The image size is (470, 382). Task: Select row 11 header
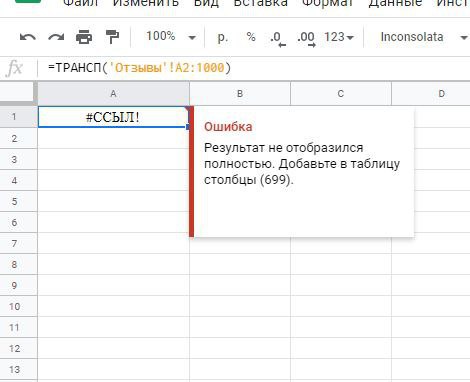[x=18, y=327]
